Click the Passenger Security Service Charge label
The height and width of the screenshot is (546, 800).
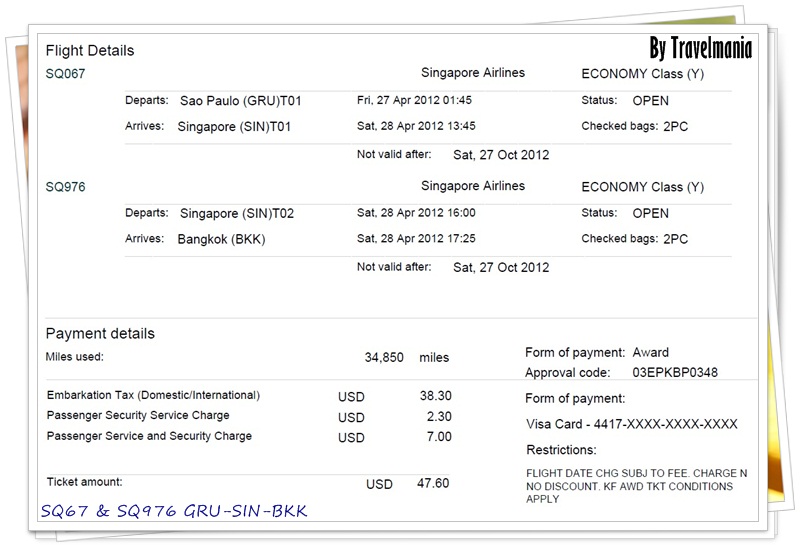(x=138, y=416)
